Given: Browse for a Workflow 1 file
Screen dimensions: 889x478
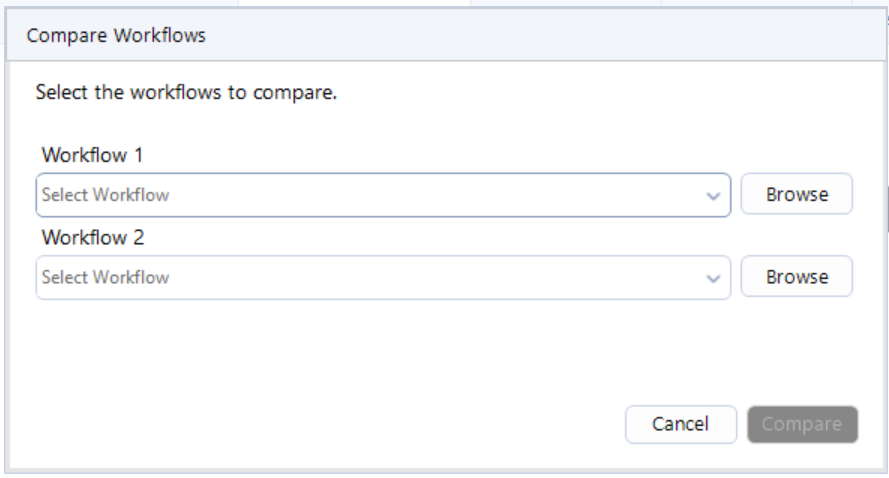Looking at the screenshot, I should pos(796,195).
